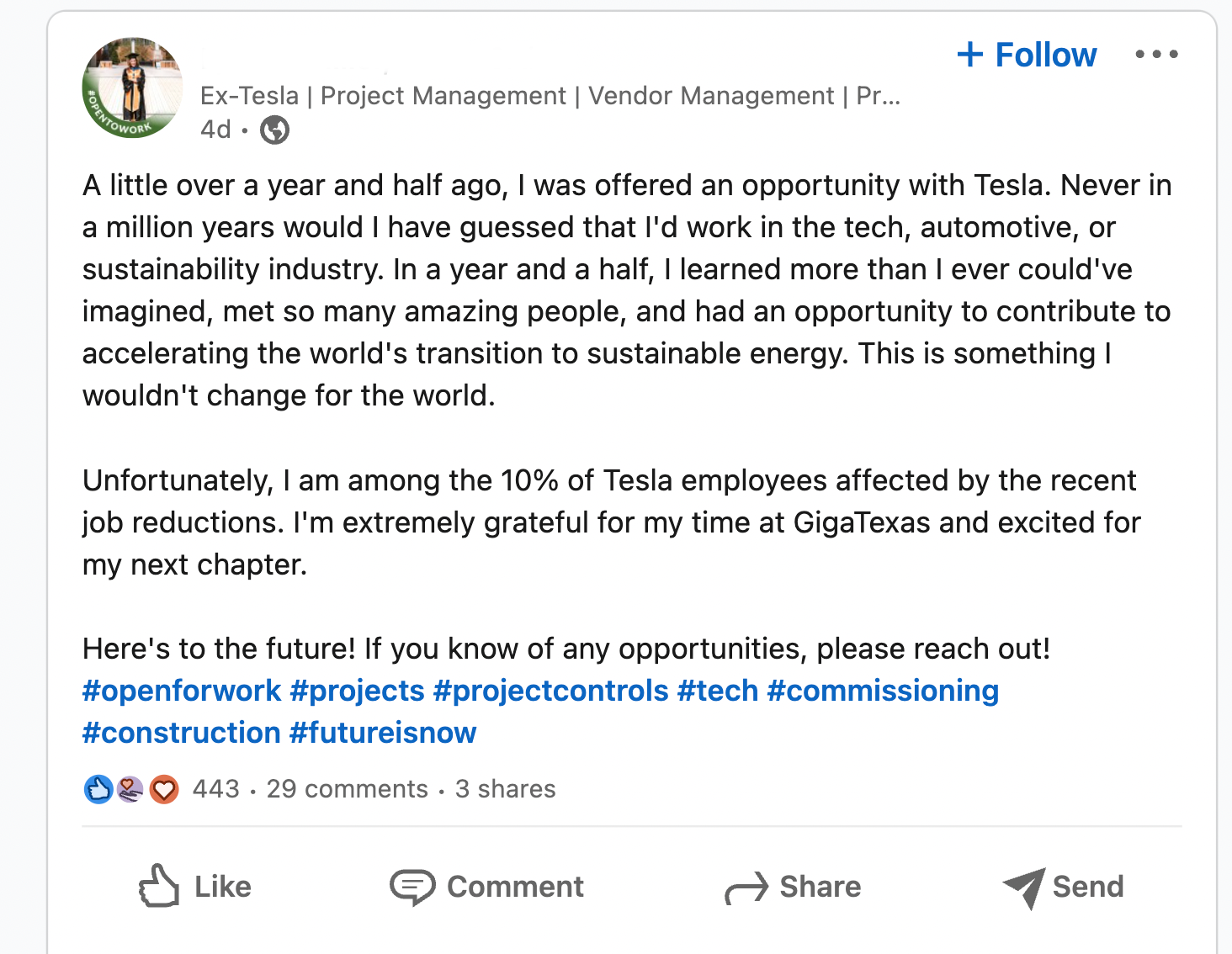
Task: Open the #openforwork hashtag
Action: (182, 691)
